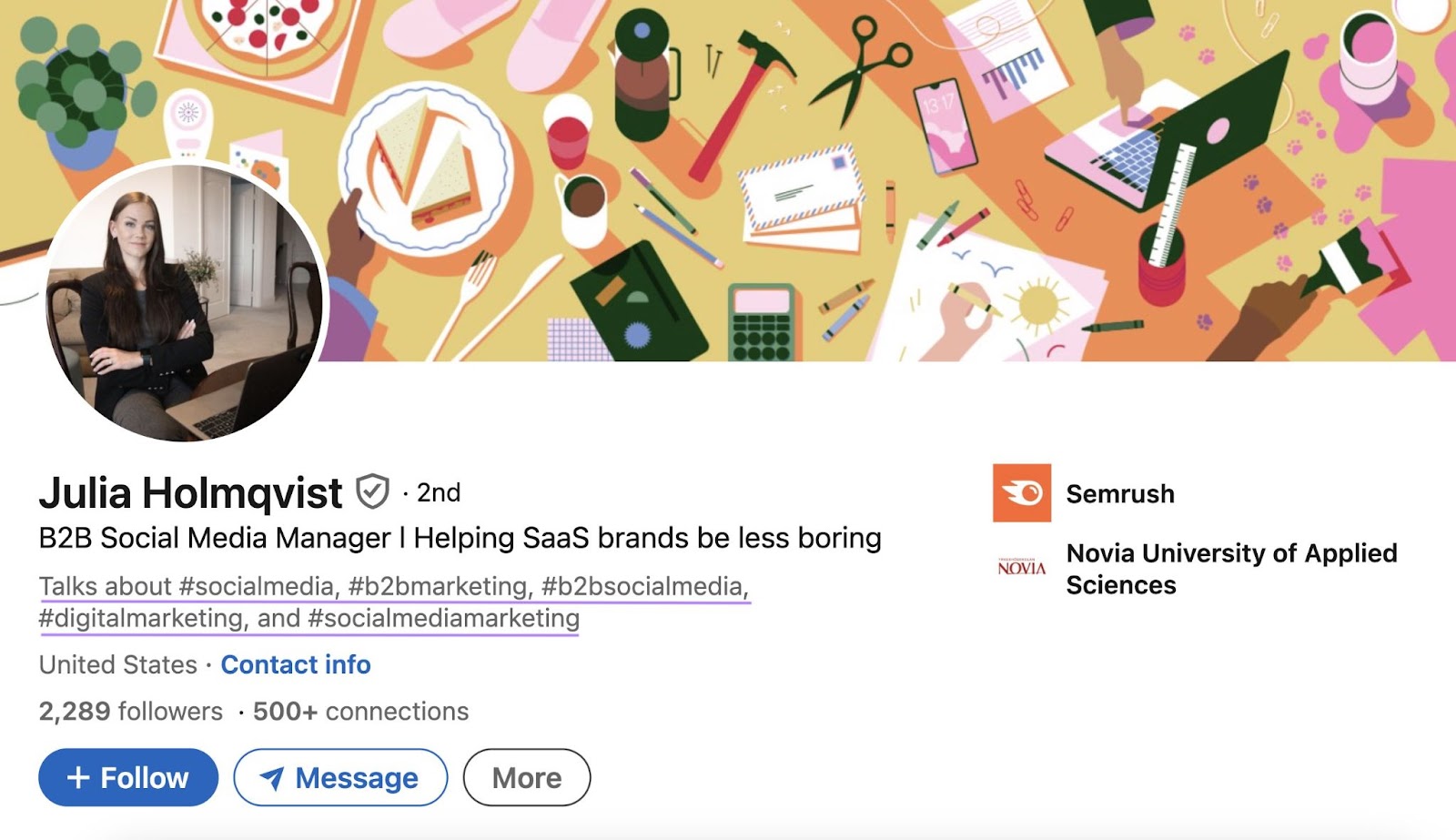Viewport: 1456px width, 840px height.
Task: Click the #b2bmarketing hashtag
Action: tap(435, 586)
